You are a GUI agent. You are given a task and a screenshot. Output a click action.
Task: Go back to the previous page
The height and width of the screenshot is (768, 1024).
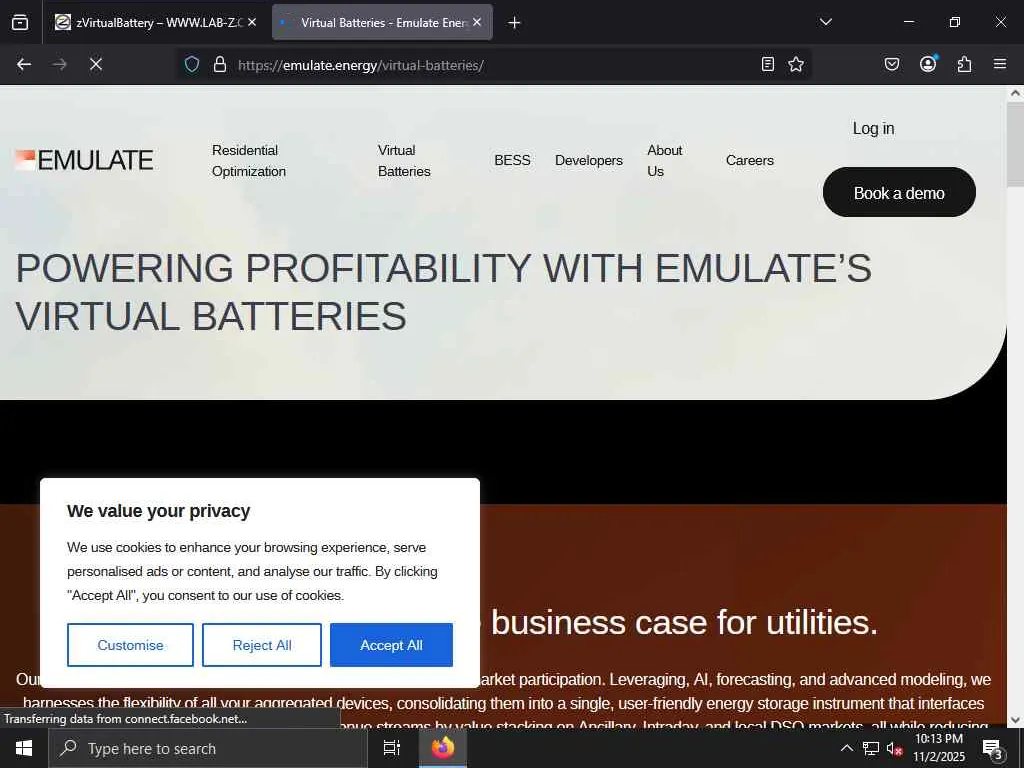click(x=24, y=64)
